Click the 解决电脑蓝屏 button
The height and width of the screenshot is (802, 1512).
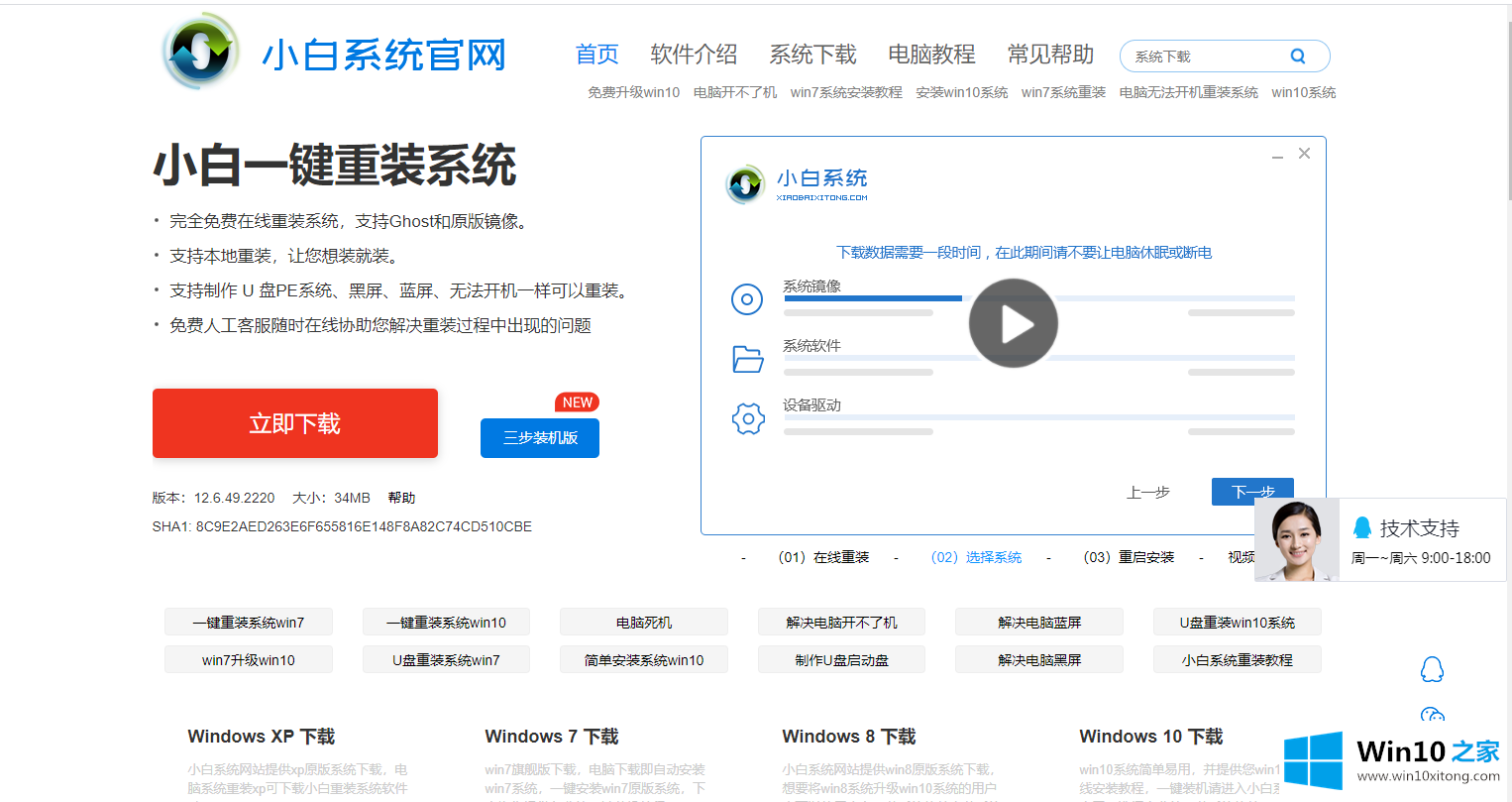point(1039,623)
